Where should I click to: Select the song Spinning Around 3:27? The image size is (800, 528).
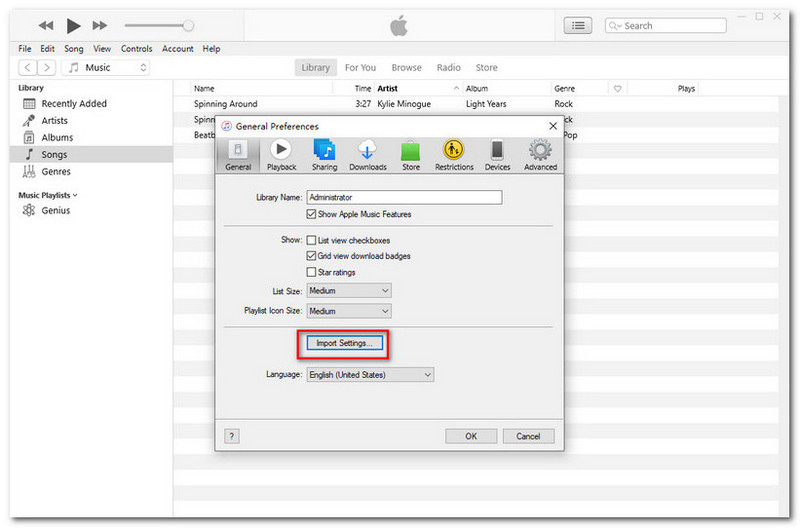point(224,104)
